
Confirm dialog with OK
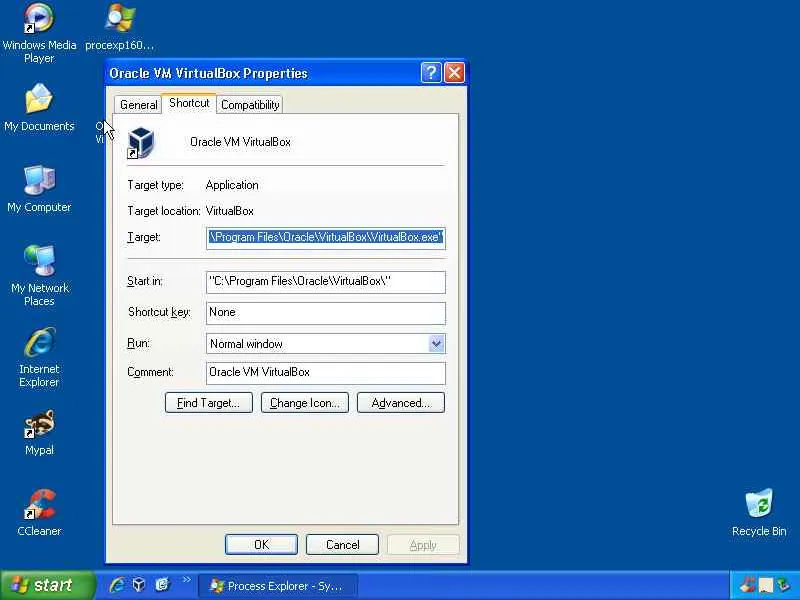tap(261, 544)
